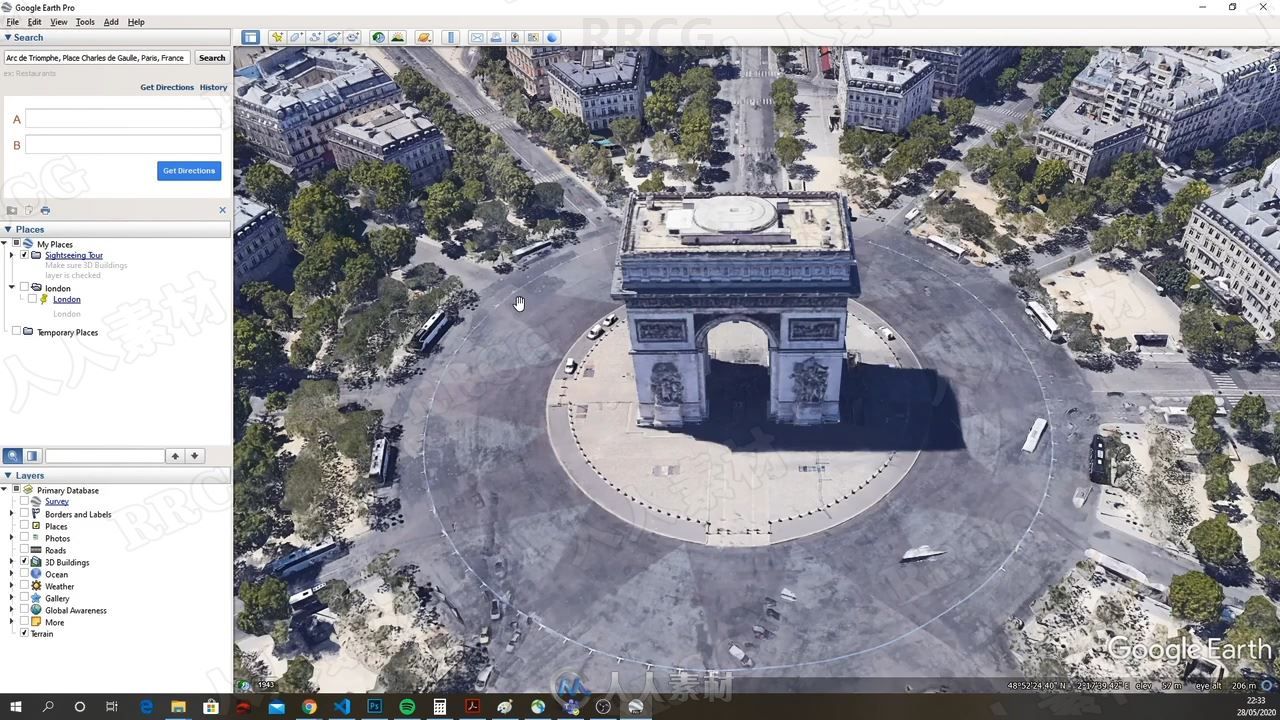Uncheck the Terrain layer checkbox
Viewport: 1280px width, 720px height.
click(x=24, y=633)
